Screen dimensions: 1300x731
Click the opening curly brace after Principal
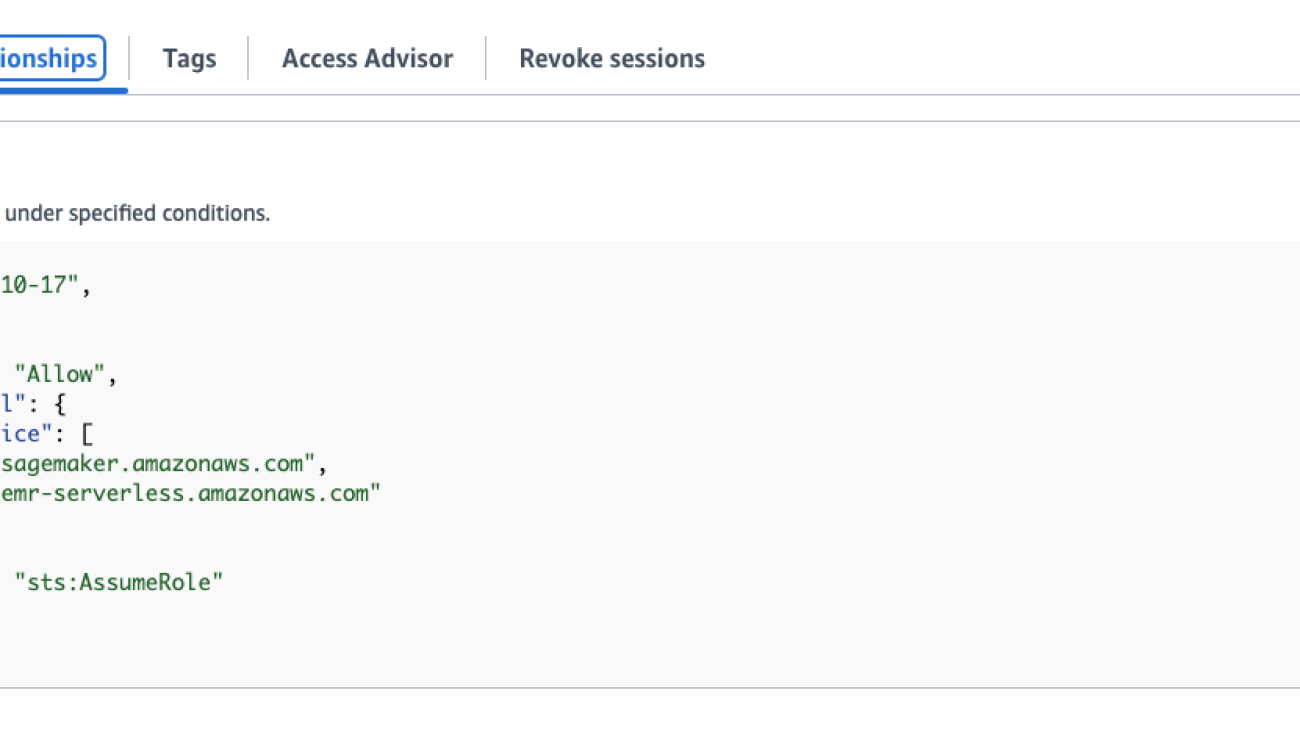(60, 404)
